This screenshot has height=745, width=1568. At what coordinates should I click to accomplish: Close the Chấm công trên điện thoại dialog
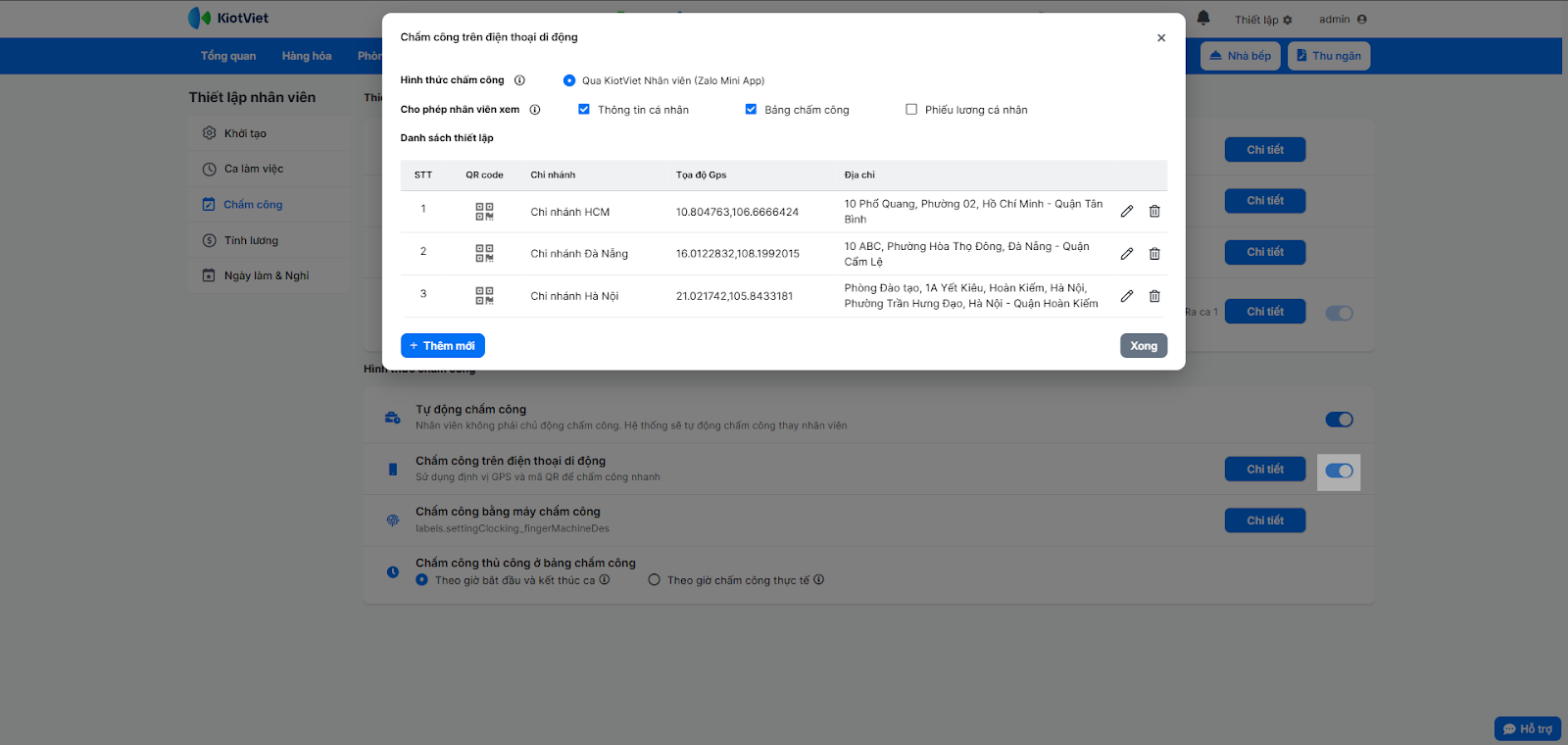(x=1161, y=38)
